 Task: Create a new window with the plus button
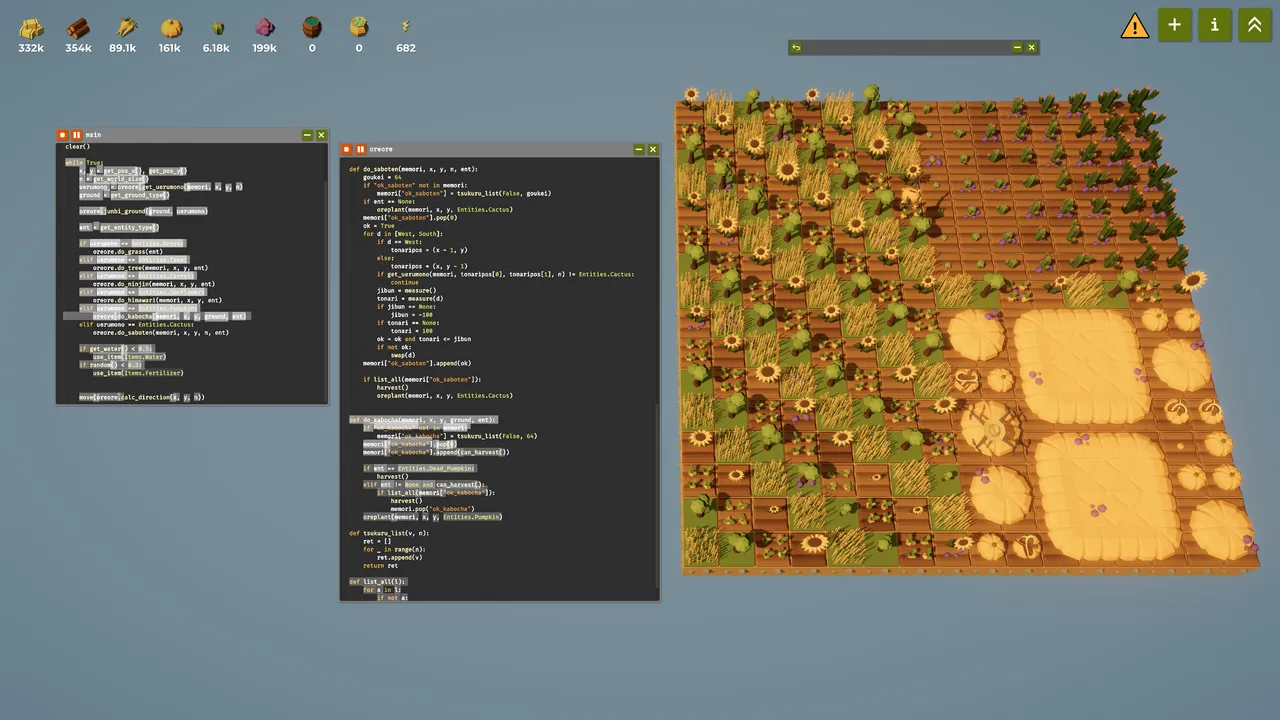point(1174,25)
